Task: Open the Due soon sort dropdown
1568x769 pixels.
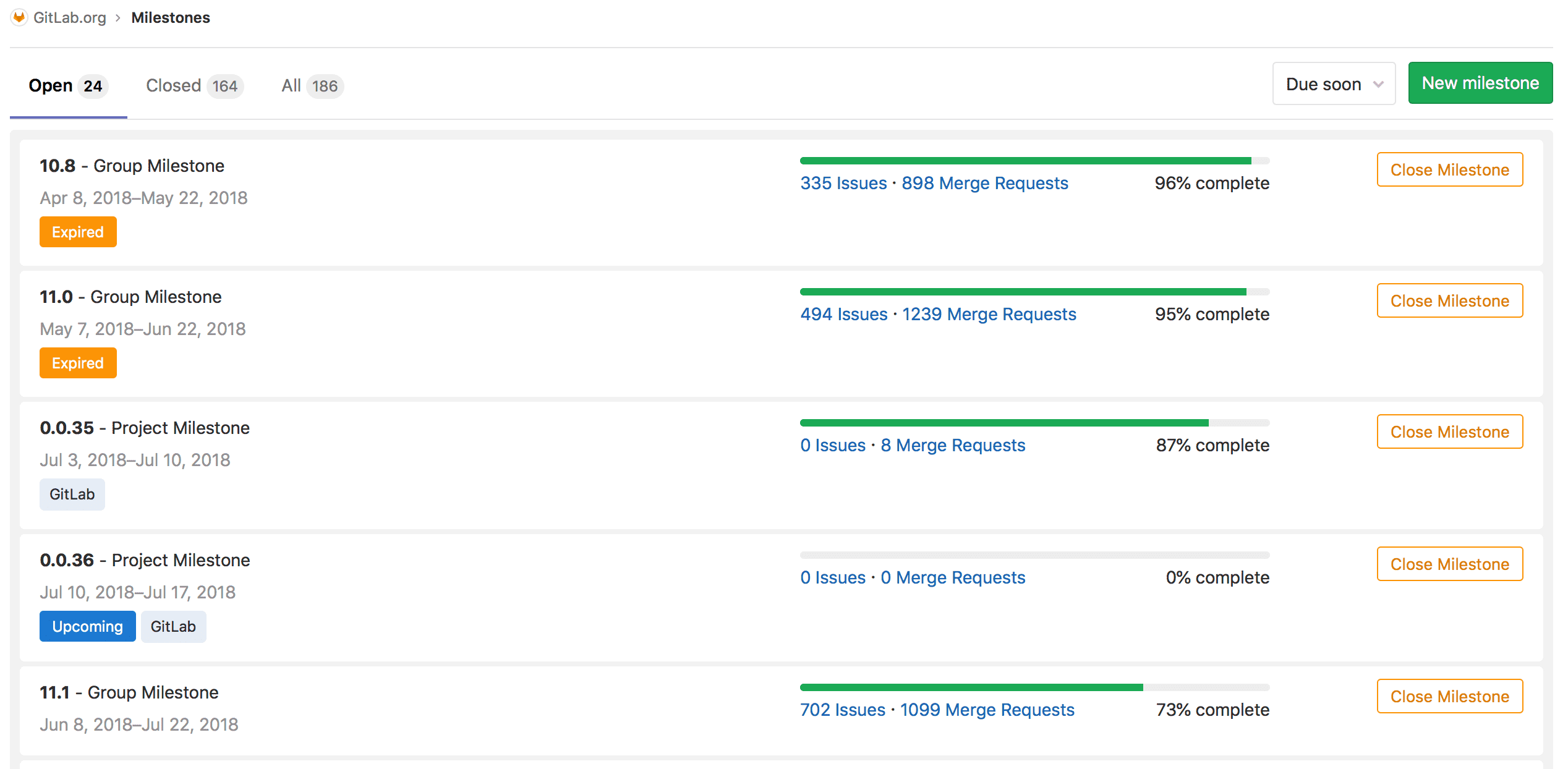Action: (1333, 83)
